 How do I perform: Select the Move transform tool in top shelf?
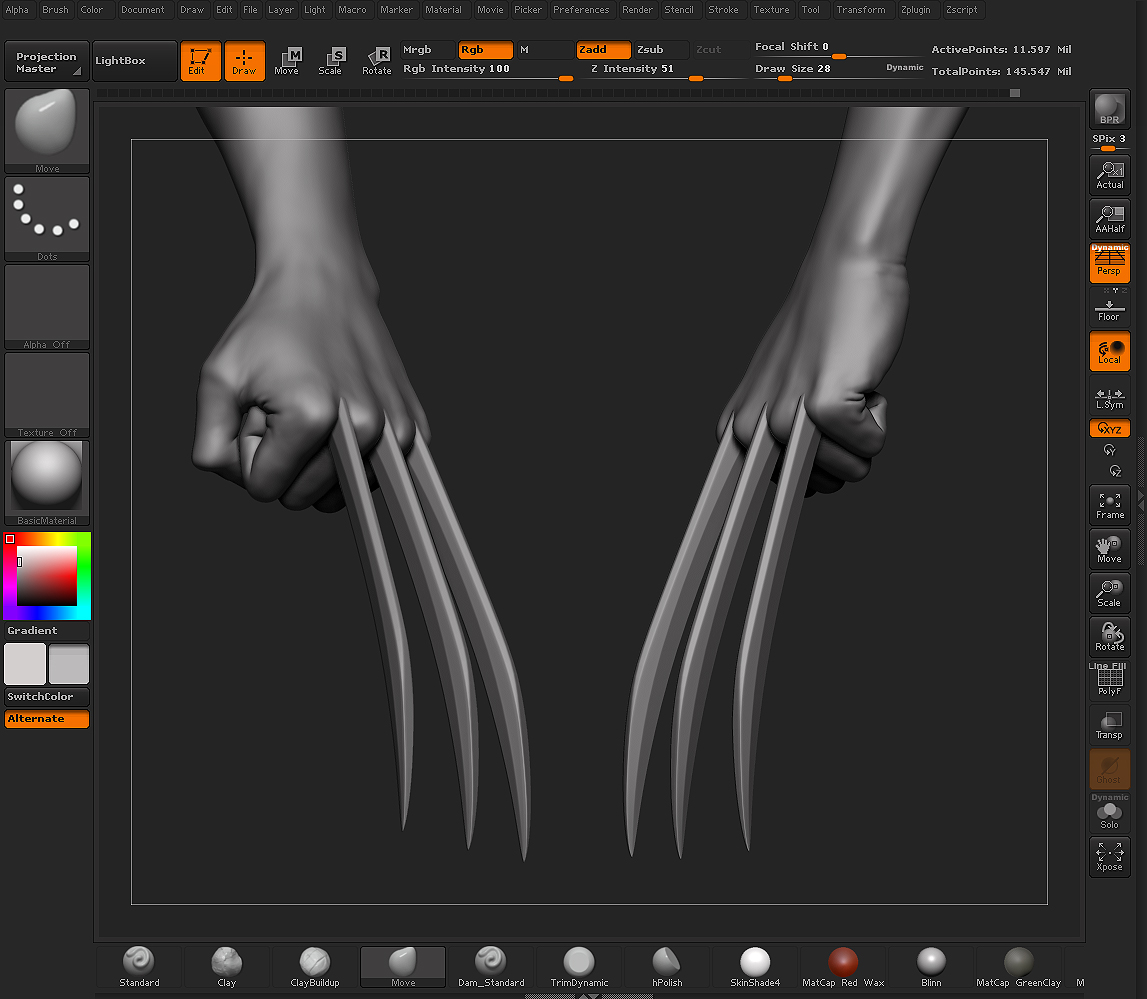click(287, 61)
